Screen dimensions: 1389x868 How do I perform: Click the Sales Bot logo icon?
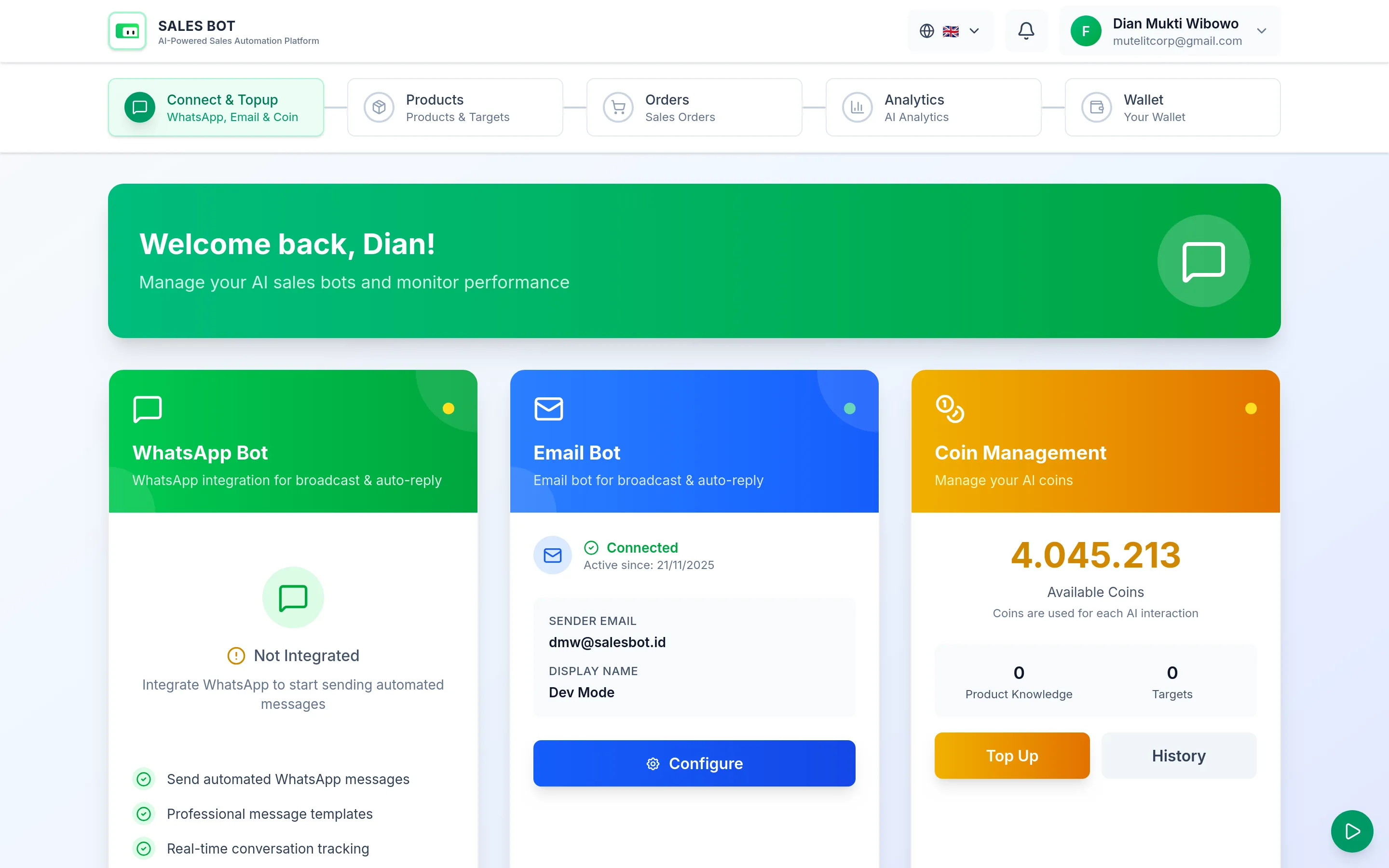tap(127, 30)
